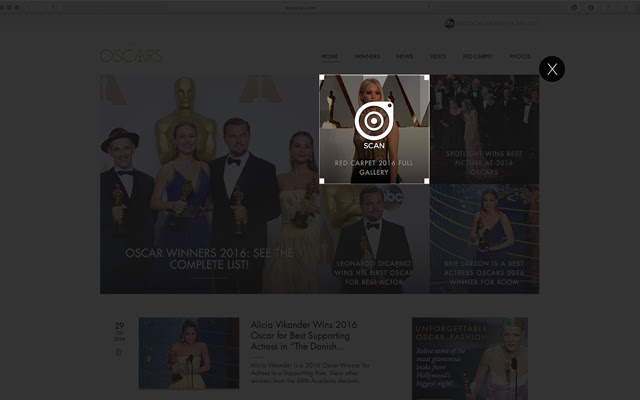This screenshot has width=640, height=400.
Task: Open the Winners nav item
Action: 367,56
